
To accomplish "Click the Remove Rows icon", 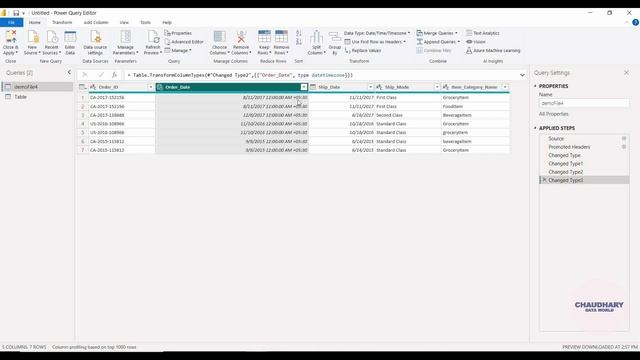I will (x=281, y=36).
